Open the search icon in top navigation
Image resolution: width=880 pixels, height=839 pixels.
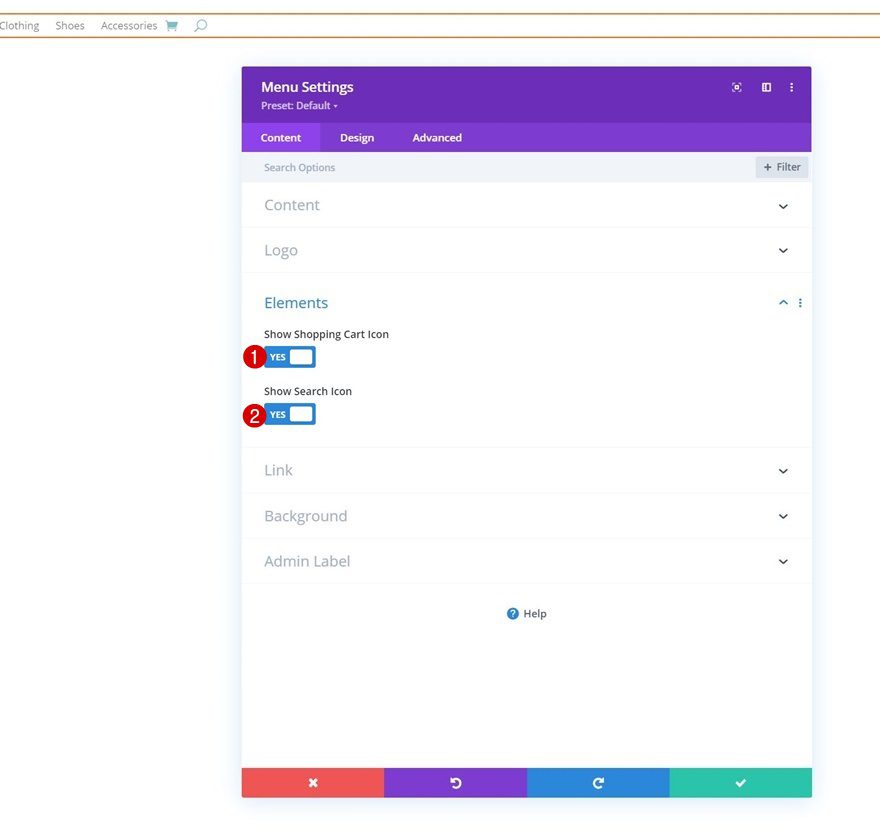[200, 25]
